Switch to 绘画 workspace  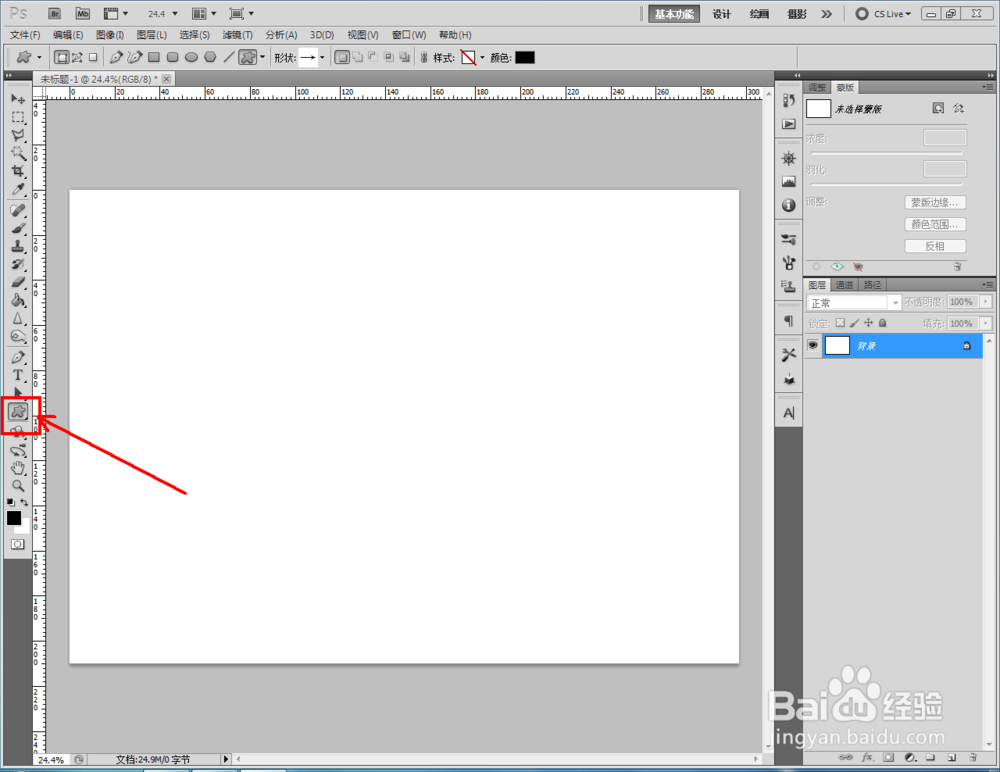pyautogui.click(x=759, y=14)
